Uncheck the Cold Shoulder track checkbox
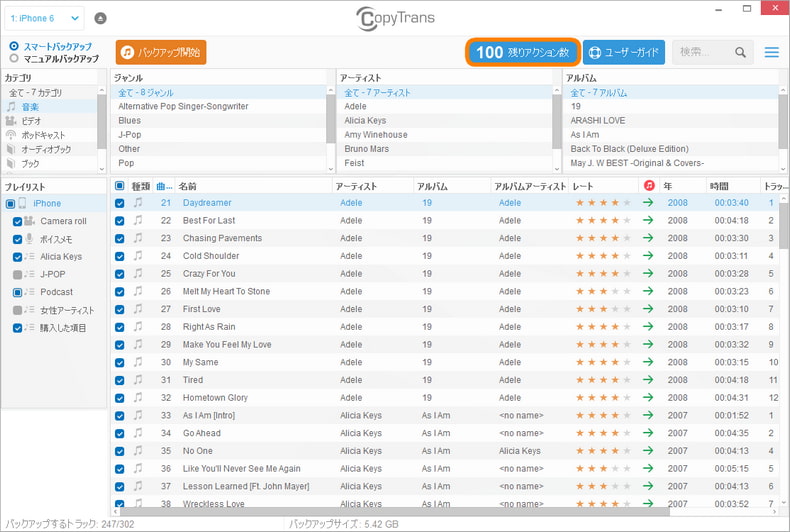 119,256
